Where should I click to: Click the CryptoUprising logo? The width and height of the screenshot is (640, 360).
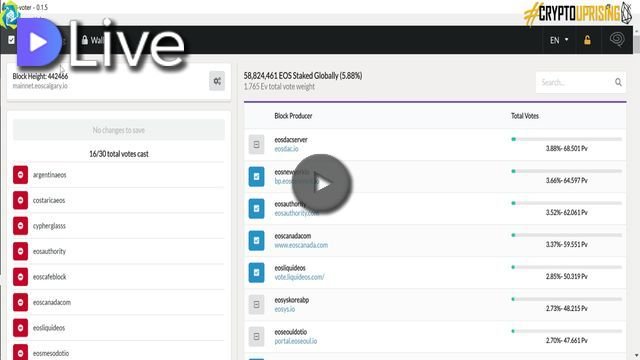tap(578, 13)
